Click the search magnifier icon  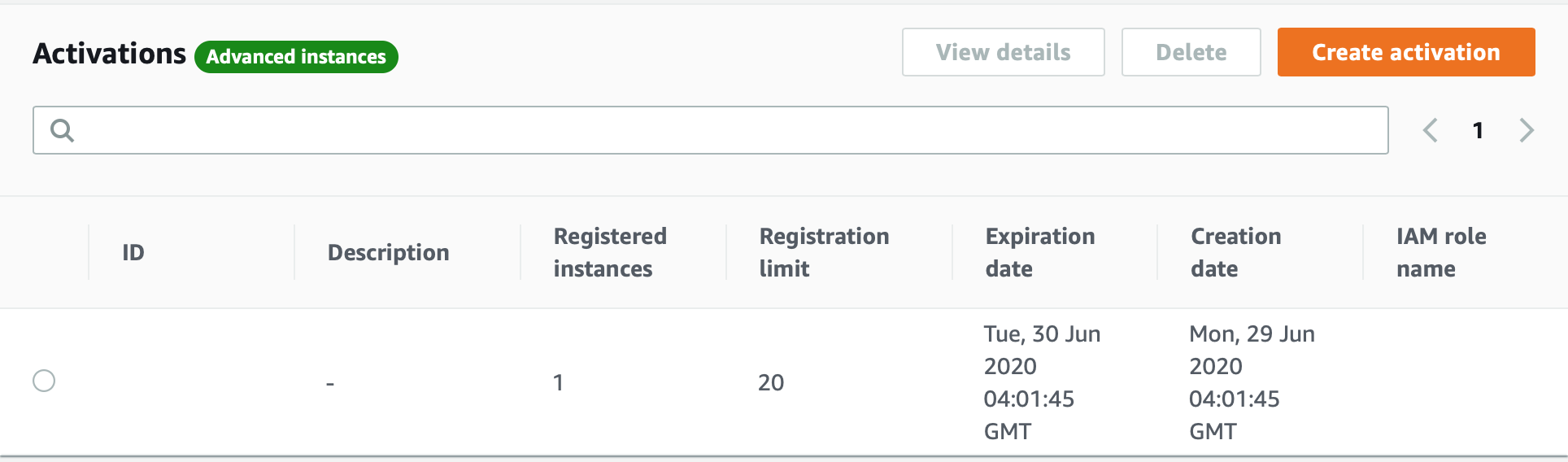(x=62, y=130)
